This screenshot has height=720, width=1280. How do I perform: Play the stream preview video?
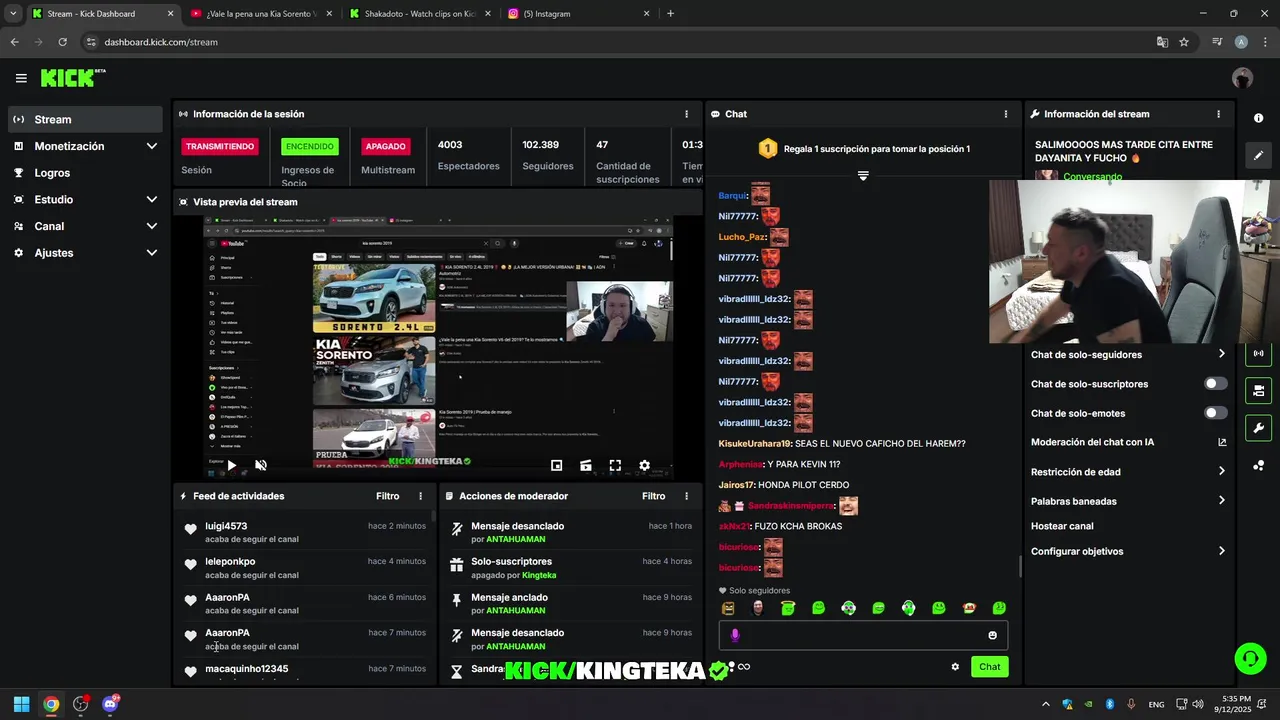click(231, 465)
